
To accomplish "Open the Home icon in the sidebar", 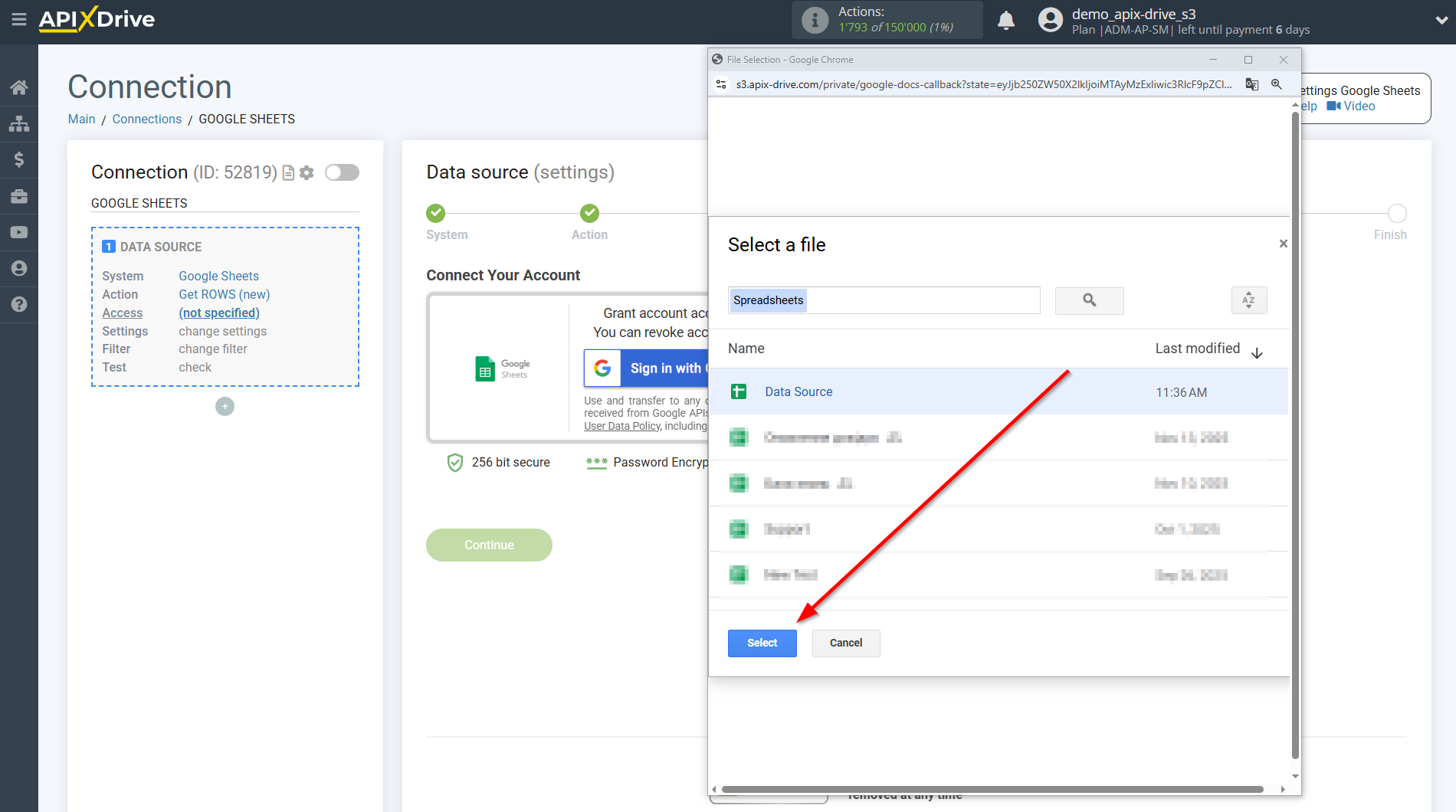I will coord(19,87).
